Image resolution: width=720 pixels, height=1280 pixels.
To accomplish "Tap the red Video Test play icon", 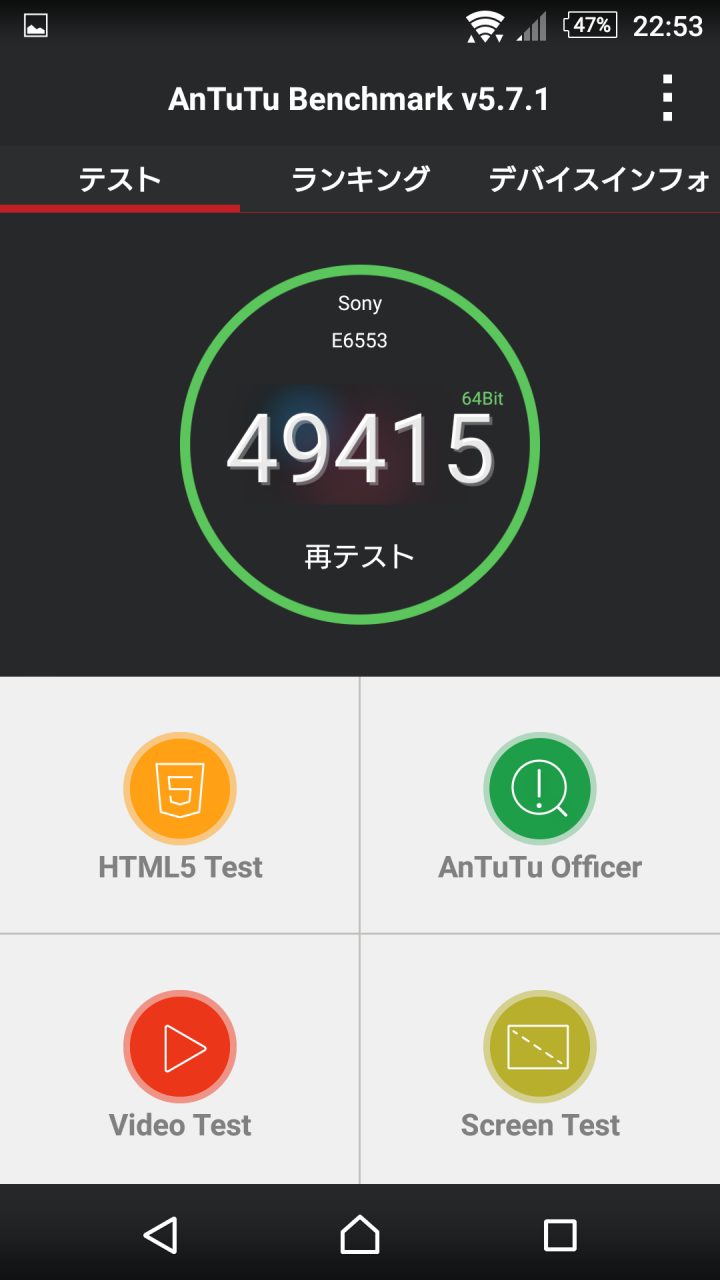I will click(180, 1047).
